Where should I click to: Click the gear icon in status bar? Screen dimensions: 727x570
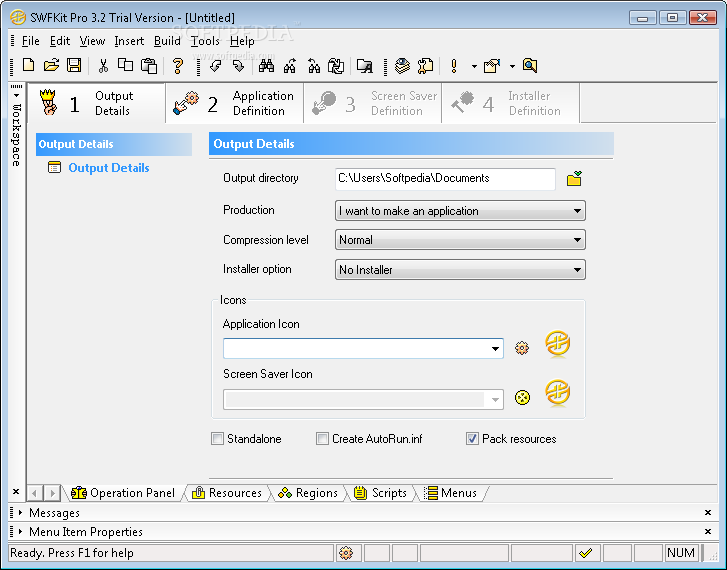pos(346,553)
